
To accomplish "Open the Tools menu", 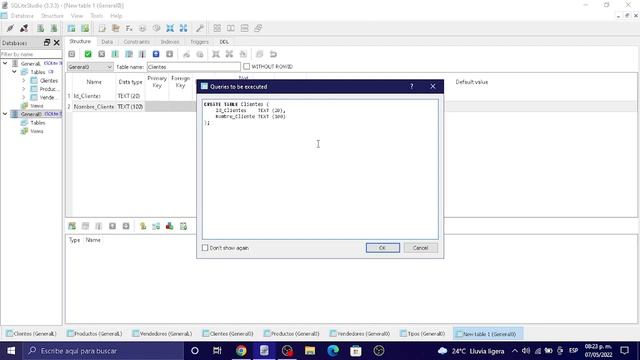I will click(97, 16).
